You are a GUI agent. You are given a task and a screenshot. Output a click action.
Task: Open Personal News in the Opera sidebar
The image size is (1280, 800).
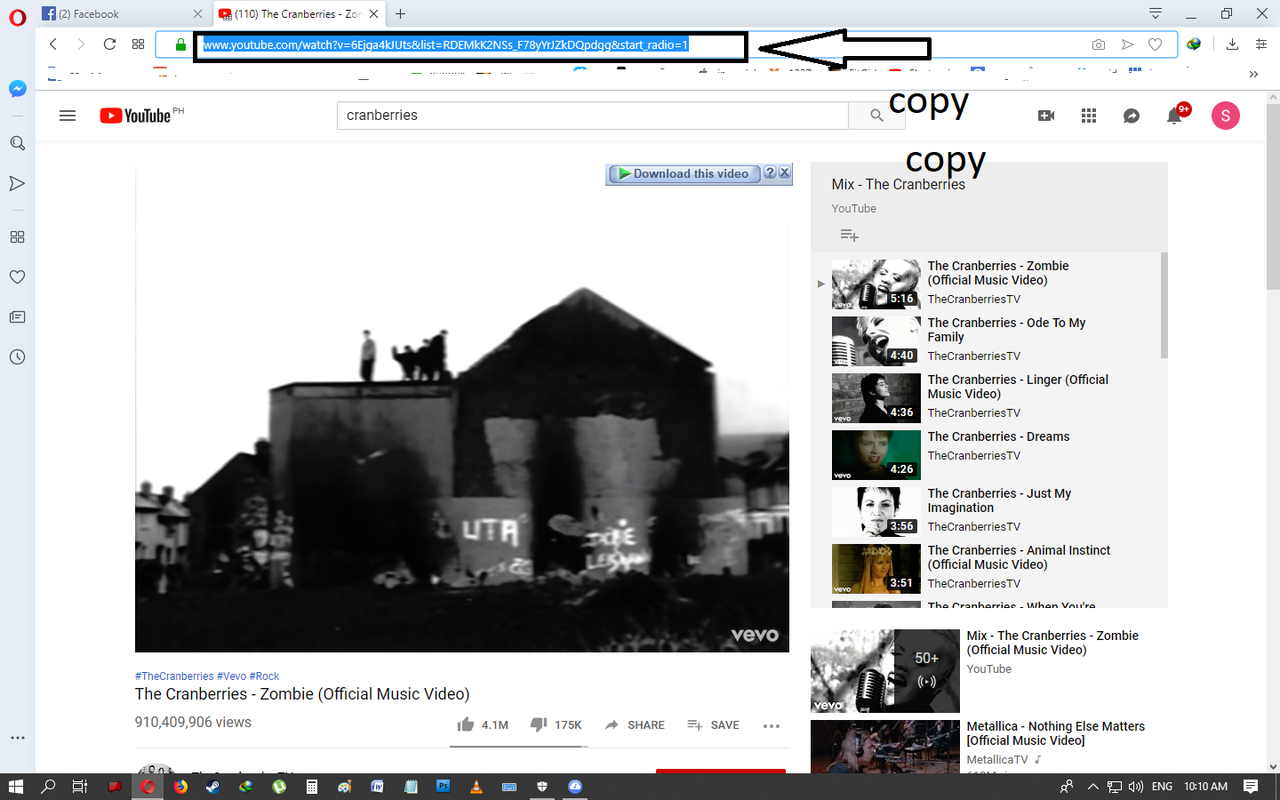coord(17,317)
